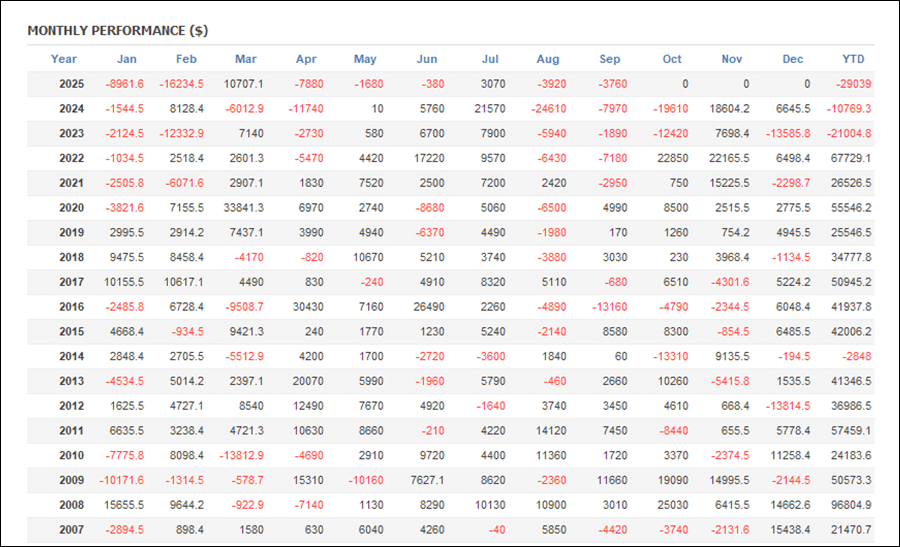Click the -16234.5 value in February 2025
Viewport: 900px width, 547px height.
tap(186, 84)
